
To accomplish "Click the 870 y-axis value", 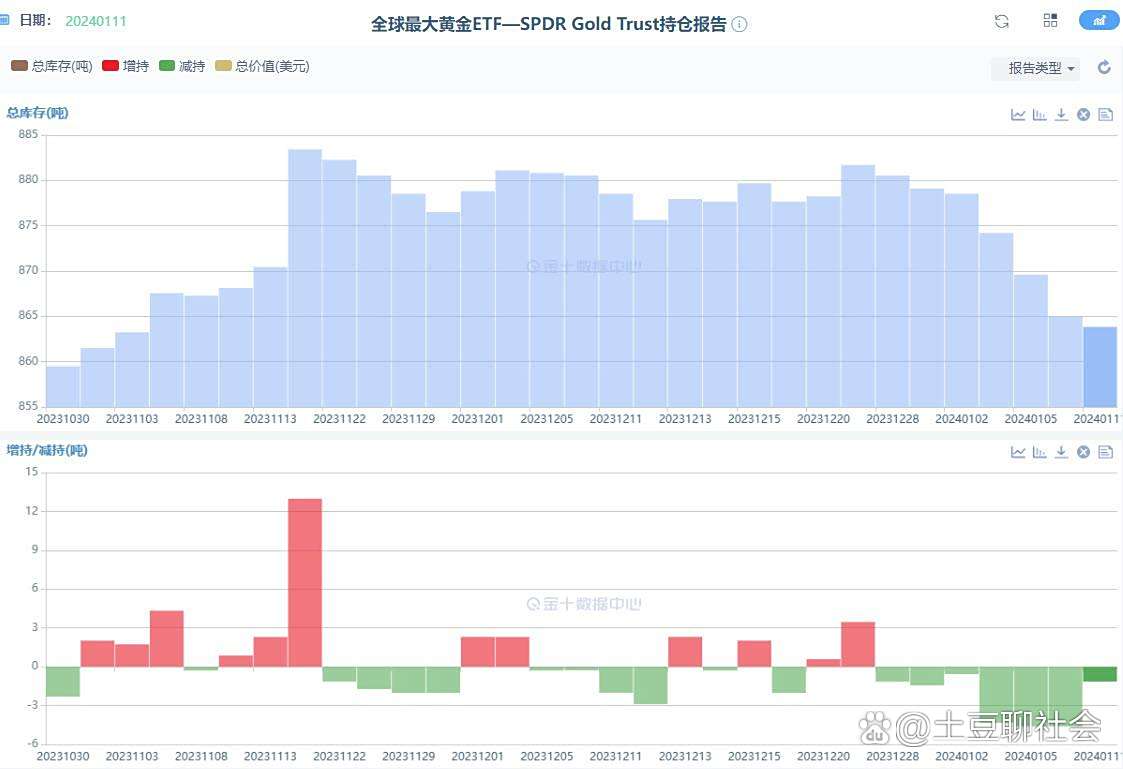I will (29, 271).
